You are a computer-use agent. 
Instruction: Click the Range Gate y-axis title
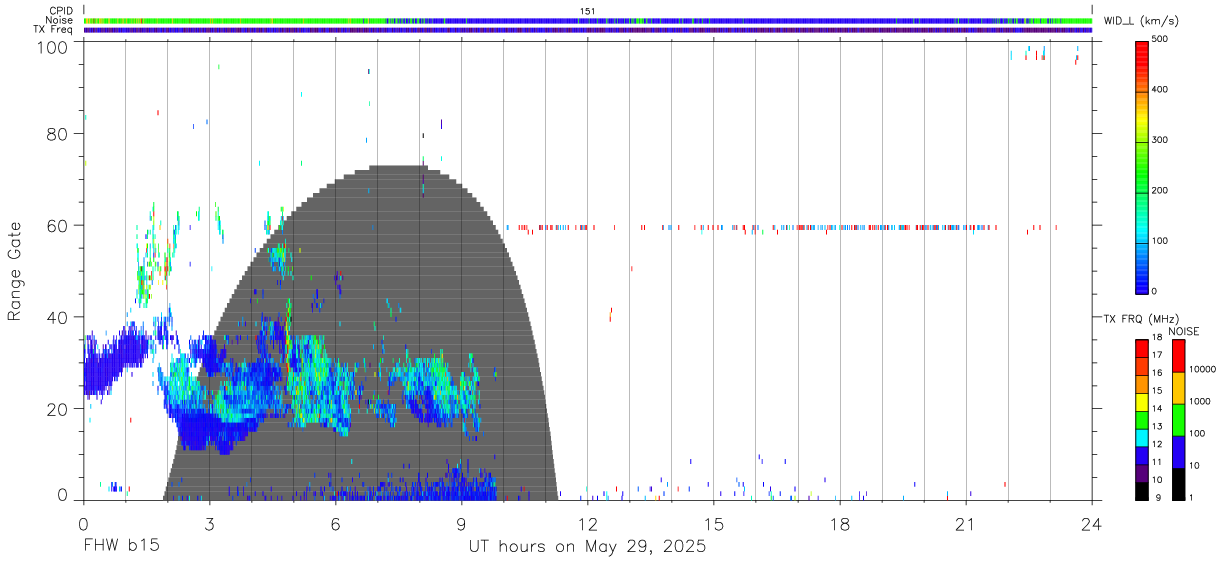pos(15,272)
